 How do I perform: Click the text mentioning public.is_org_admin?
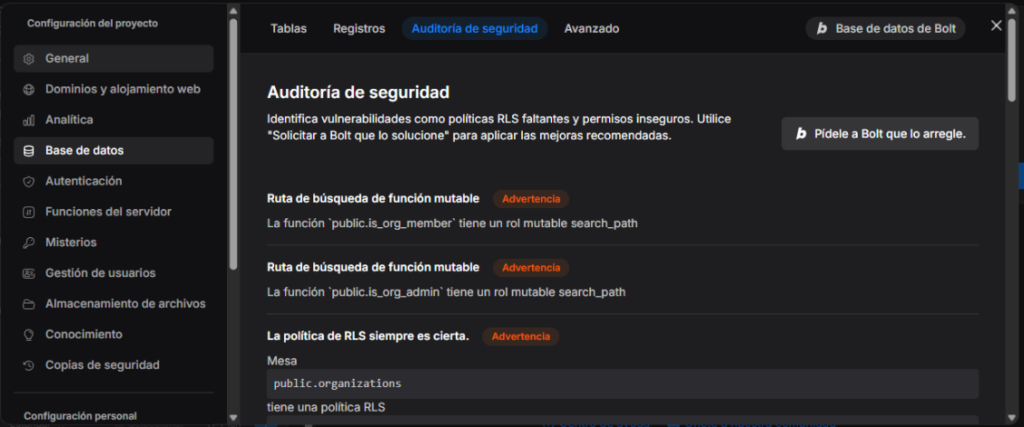[446, 293]
